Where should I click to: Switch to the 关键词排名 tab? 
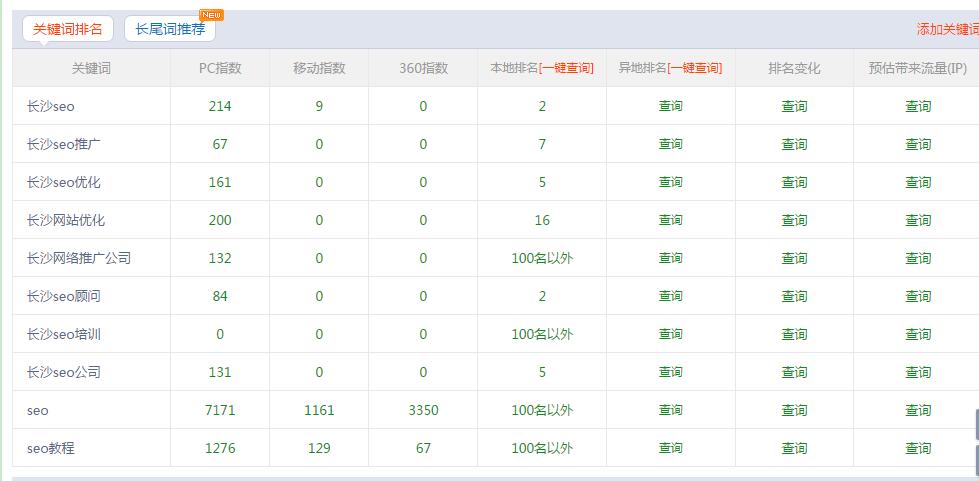68,29
